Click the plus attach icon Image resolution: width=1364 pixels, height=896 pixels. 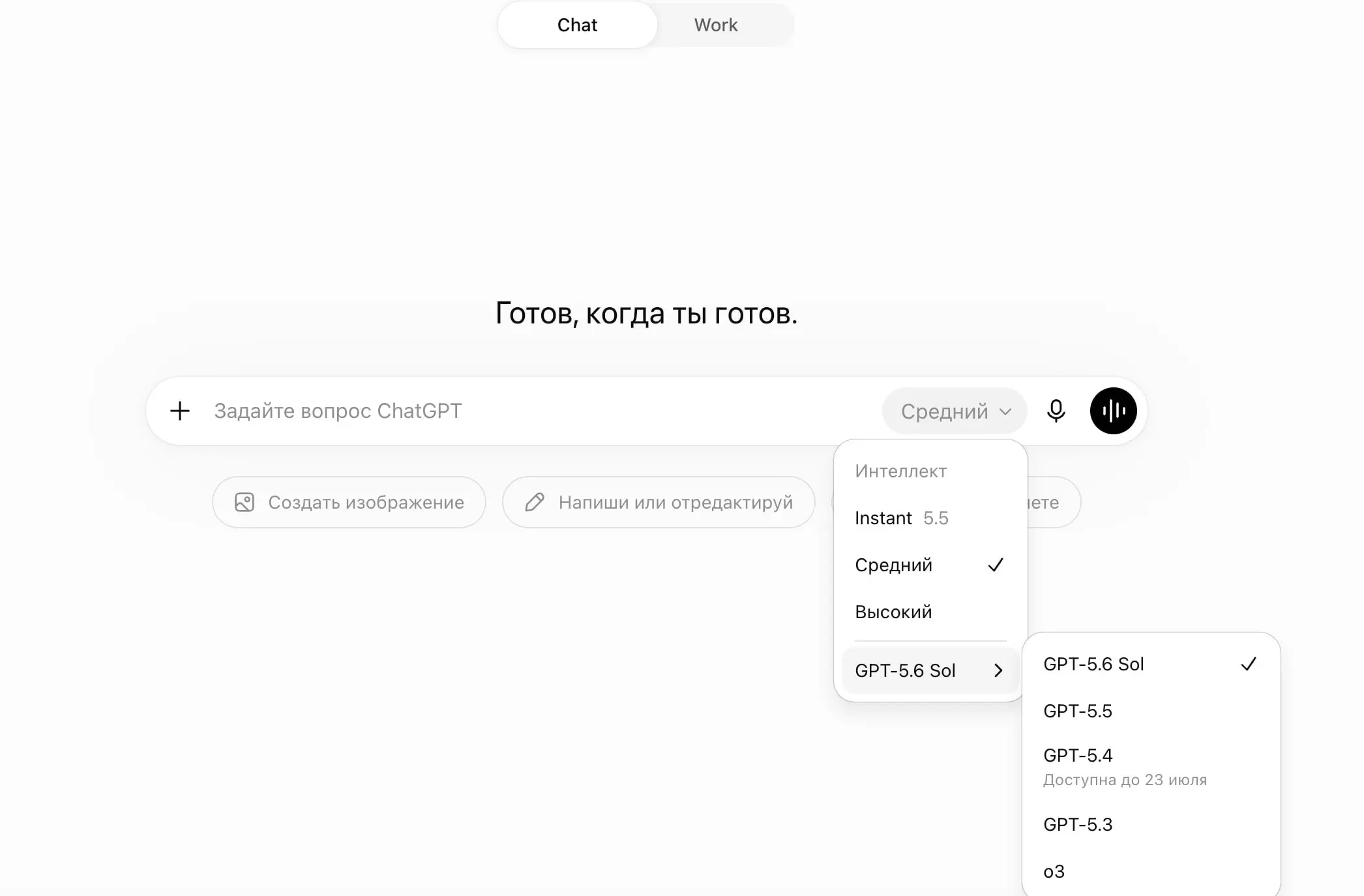tap(180, 411)
